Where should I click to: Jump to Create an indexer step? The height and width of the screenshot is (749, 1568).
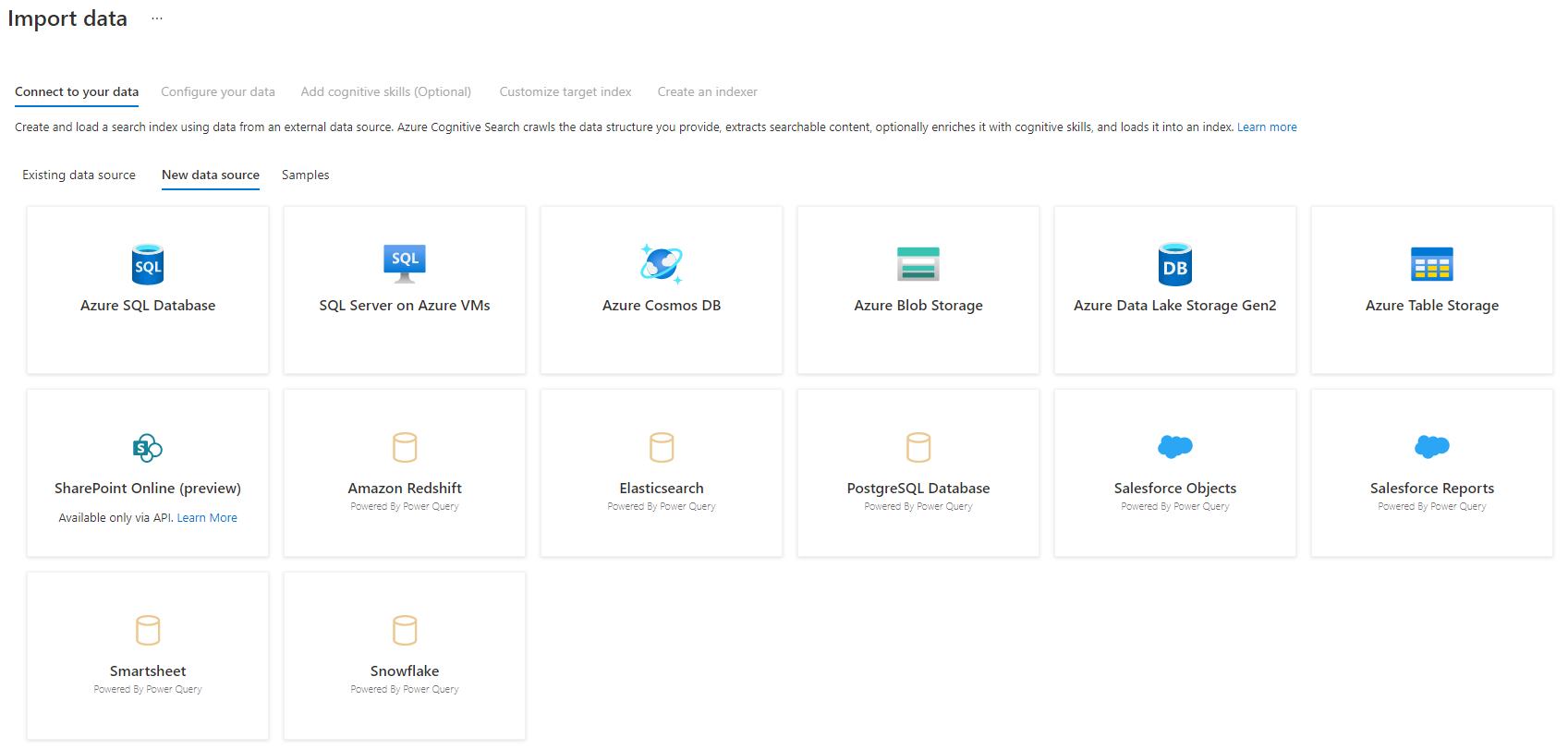(x=708, y=91)
